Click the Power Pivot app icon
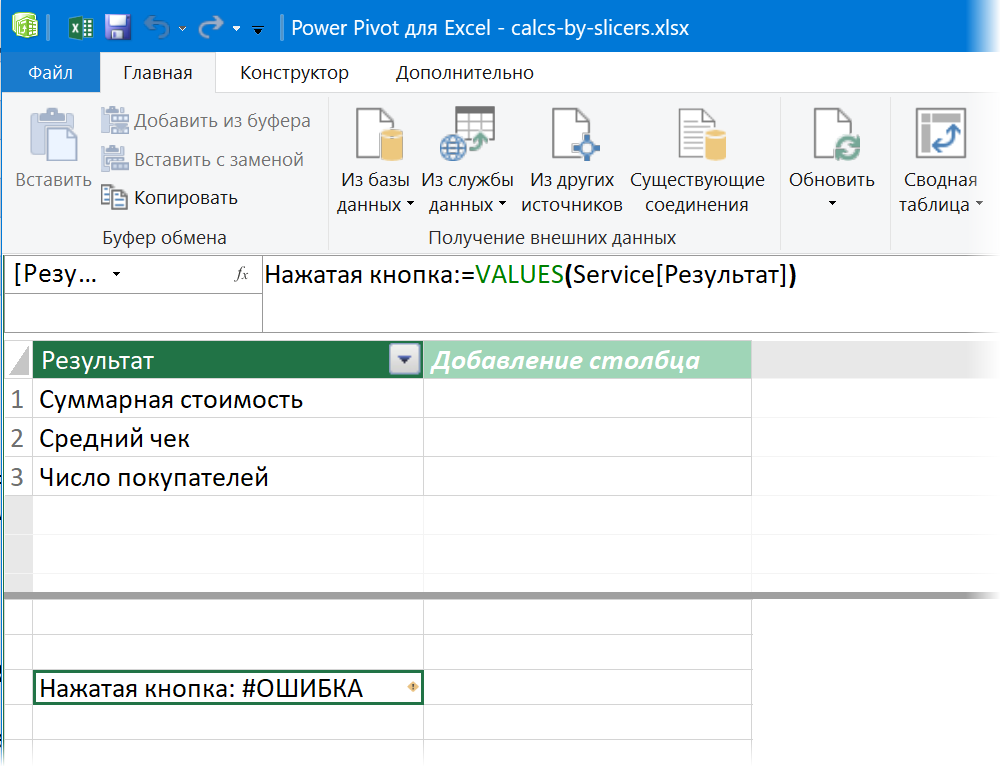The width and height of the screenshot is (1001, 767). [x=25, y=27]
